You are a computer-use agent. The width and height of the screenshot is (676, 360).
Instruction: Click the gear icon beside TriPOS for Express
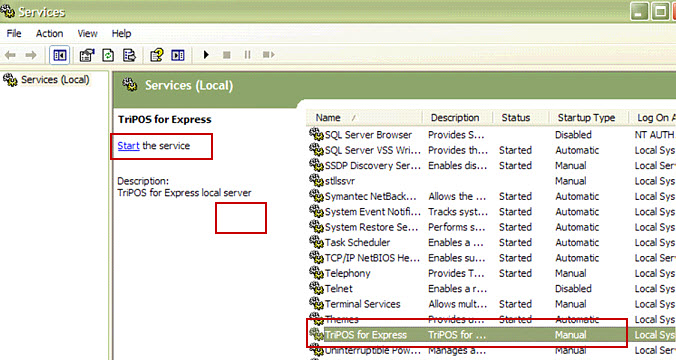pos(316,334)
